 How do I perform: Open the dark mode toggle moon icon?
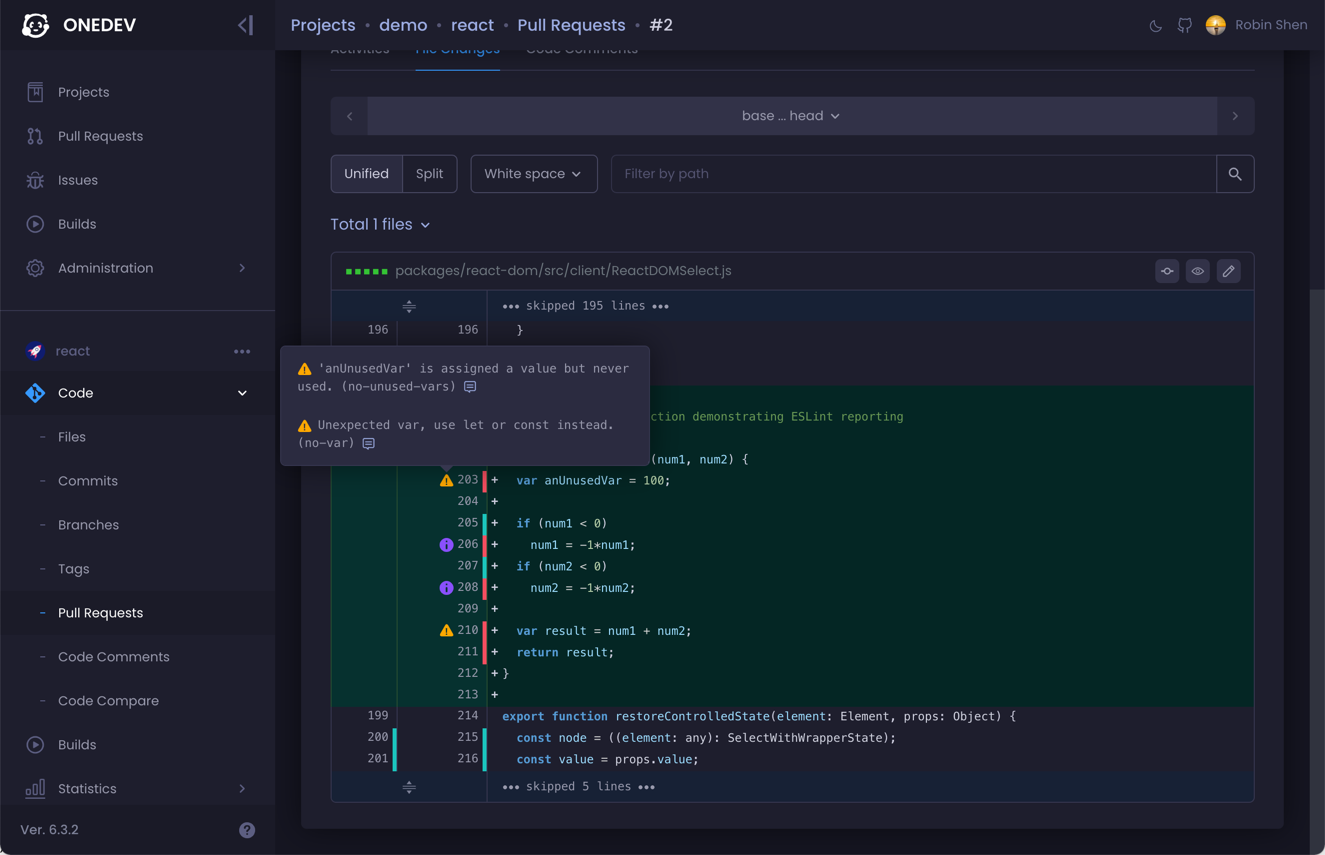click(1155, 25)
